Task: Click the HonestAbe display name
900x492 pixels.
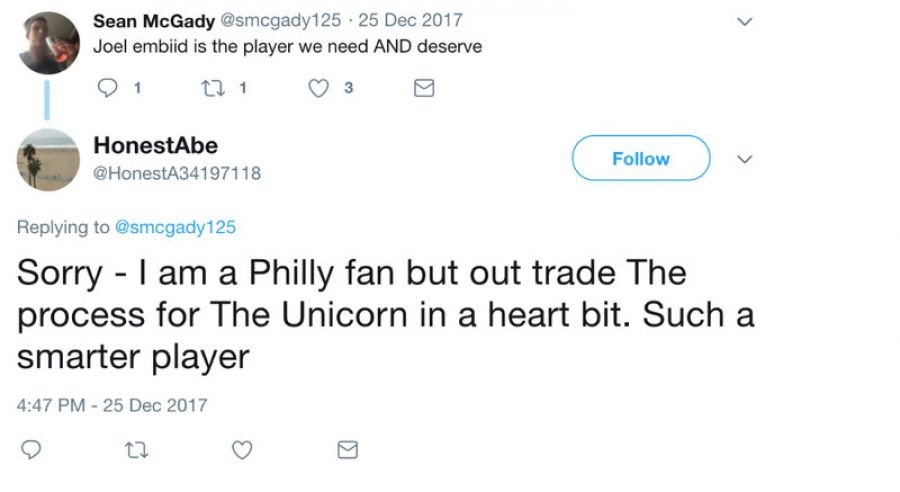Action: pyautogui.click(x=155, y=145)
